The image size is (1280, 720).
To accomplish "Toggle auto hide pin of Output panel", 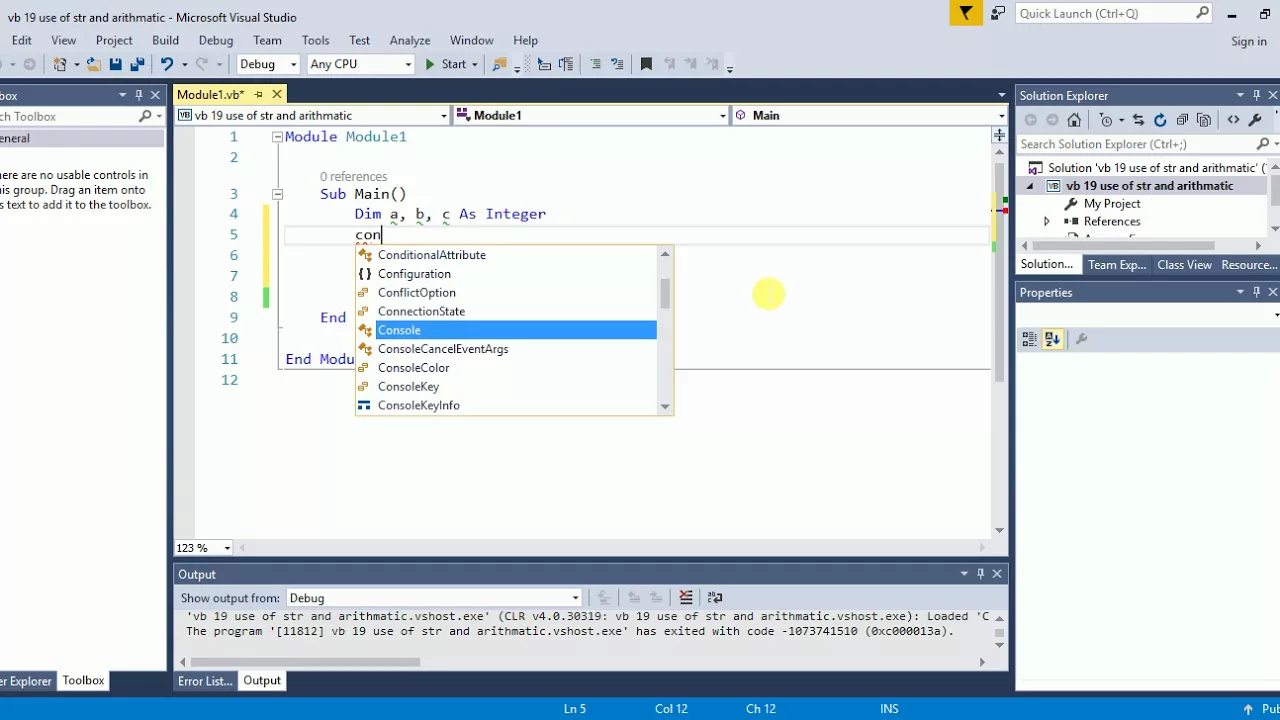I will [x=980, y=574].
